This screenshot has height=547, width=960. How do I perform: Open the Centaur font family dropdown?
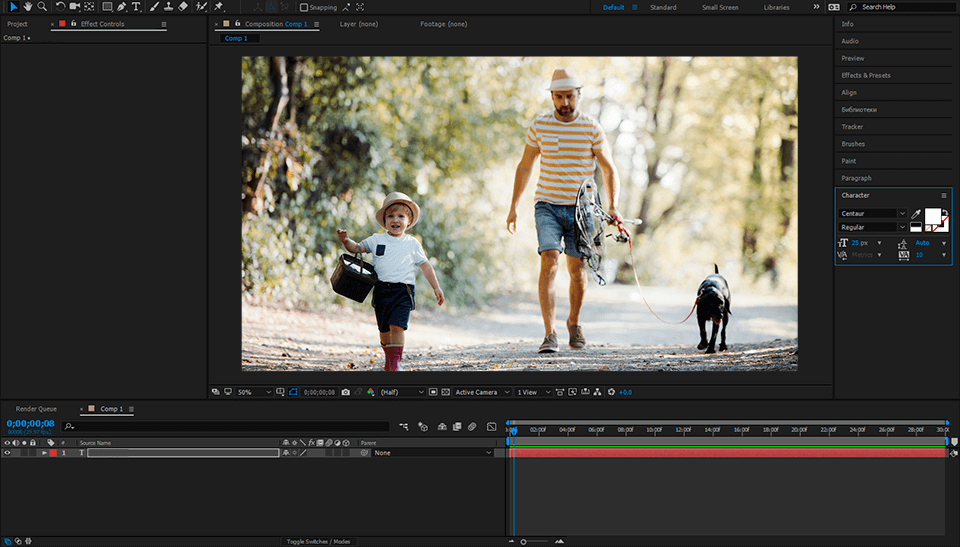point(872,214)
